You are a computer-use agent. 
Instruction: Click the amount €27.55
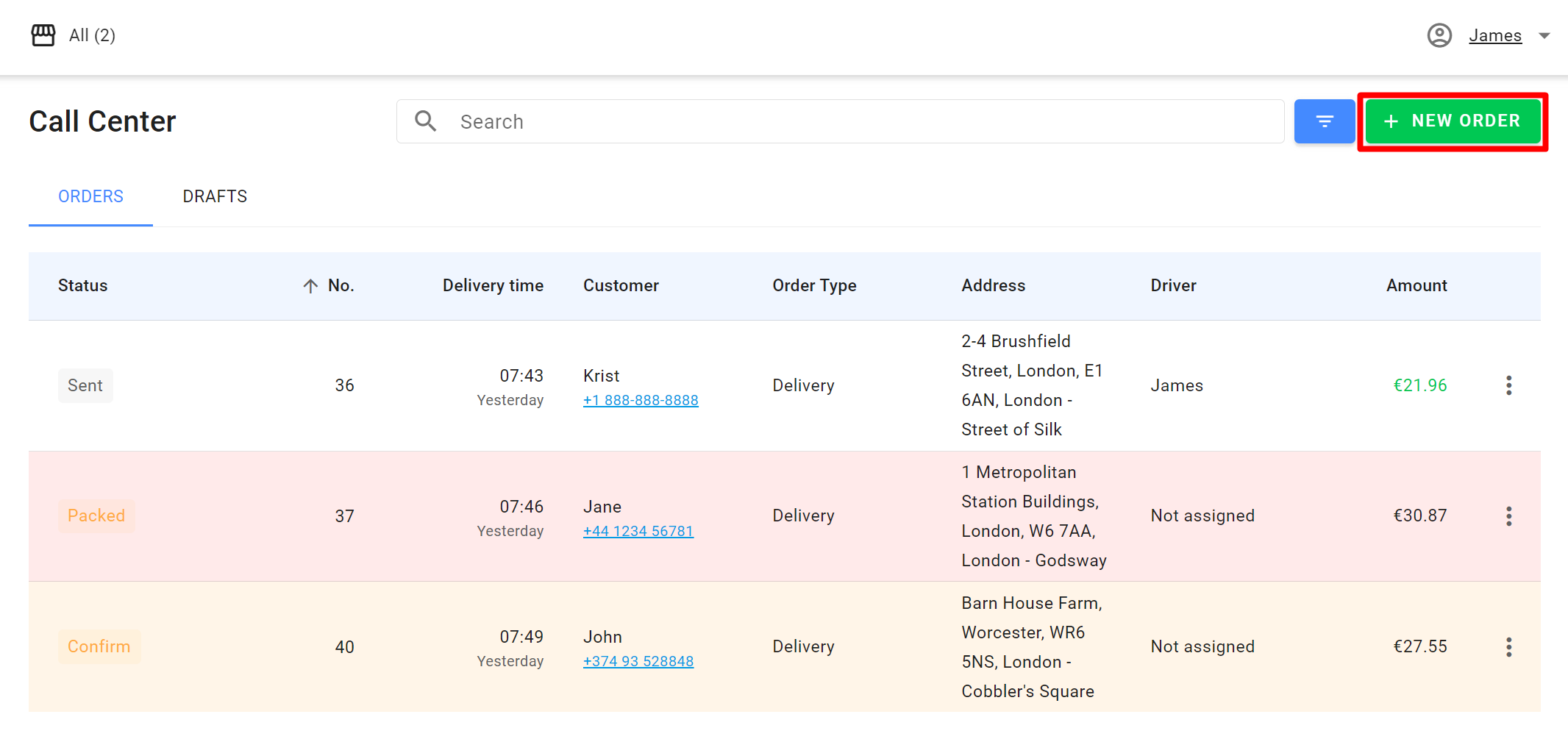pyautogui.click(x=1419, y=646)
